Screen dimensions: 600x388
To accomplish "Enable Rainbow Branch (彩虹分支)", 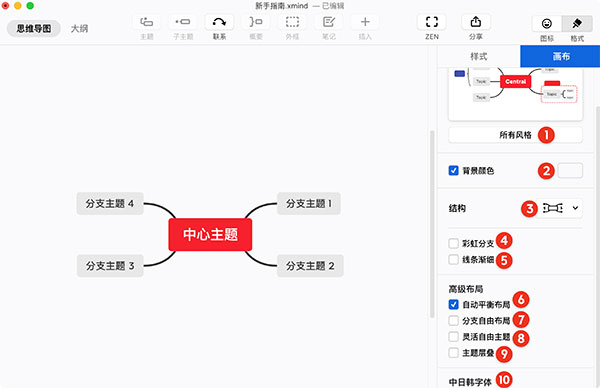I will tap(453, 243).
